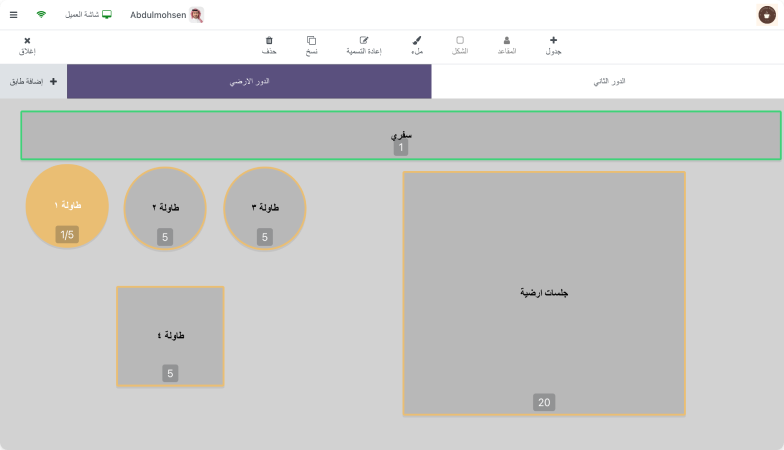Open the fill color (ملء) brush tool
784x450 pixels.
416,41
